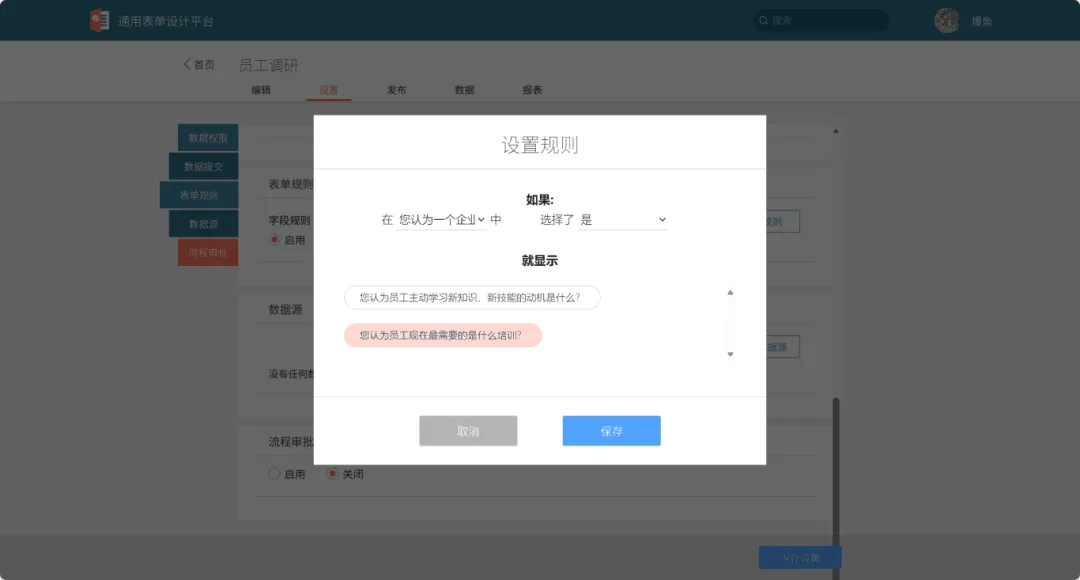Click the 取消 button
The height and width of the screenshot is (580, 1080).
coord(468,431)
